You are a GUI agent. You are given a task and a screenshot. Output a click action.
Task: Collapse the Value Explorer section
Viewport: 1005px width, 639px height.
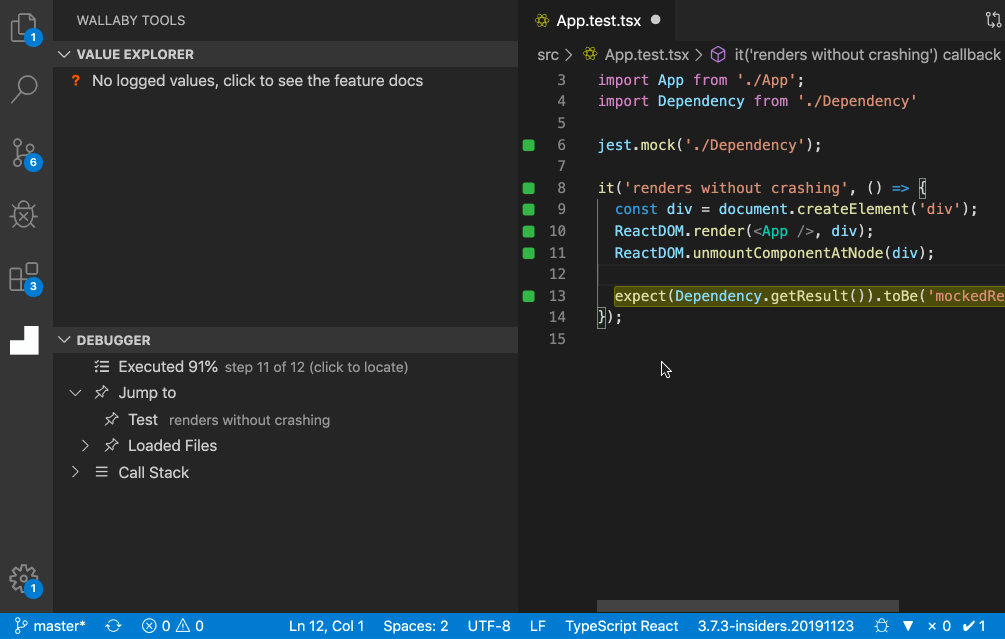pyautogui.click(x=64, y=54)
